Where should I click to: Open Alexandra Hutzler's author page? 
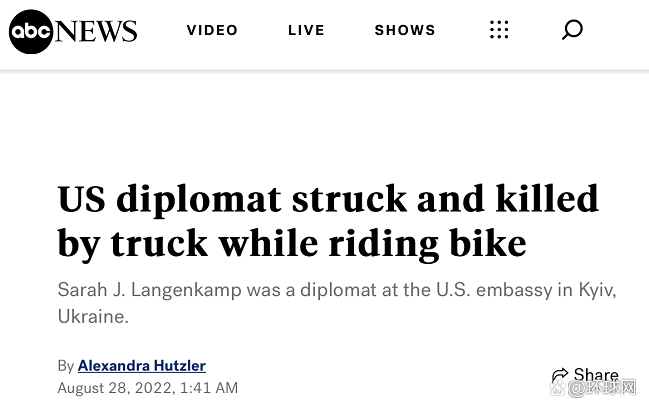pyautogui.click(x=141, y=365)
